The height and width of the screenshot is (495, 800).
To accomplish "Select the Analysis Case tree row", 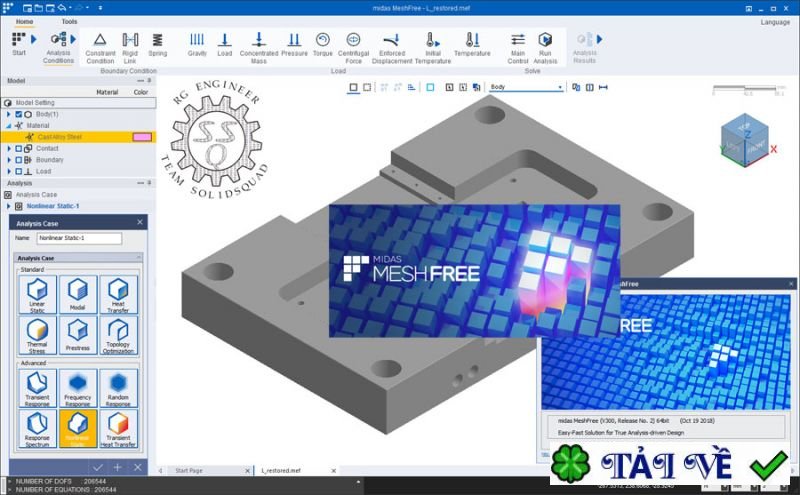I will 36,194.
